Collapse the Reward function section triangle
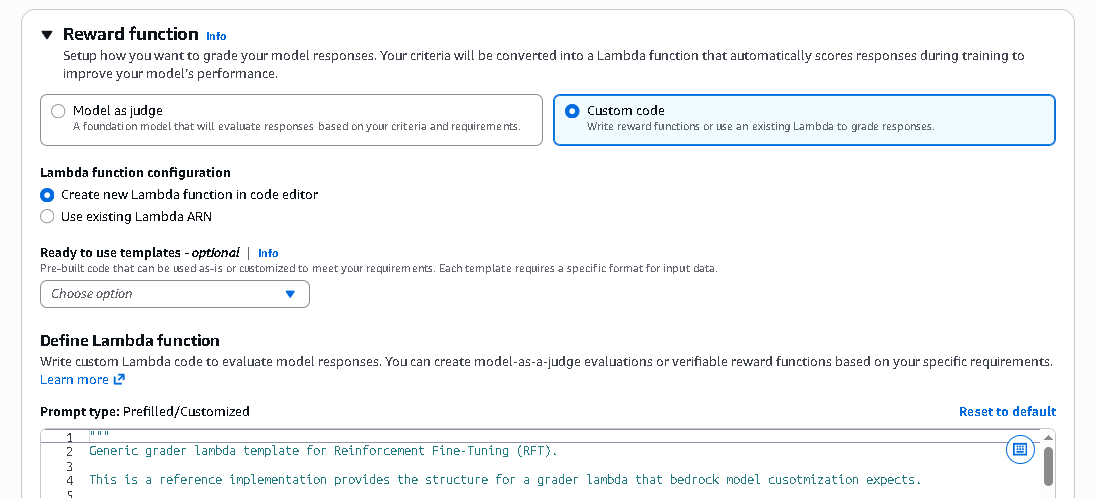This screenshot has width=1096, height=498. pos(47,34)
